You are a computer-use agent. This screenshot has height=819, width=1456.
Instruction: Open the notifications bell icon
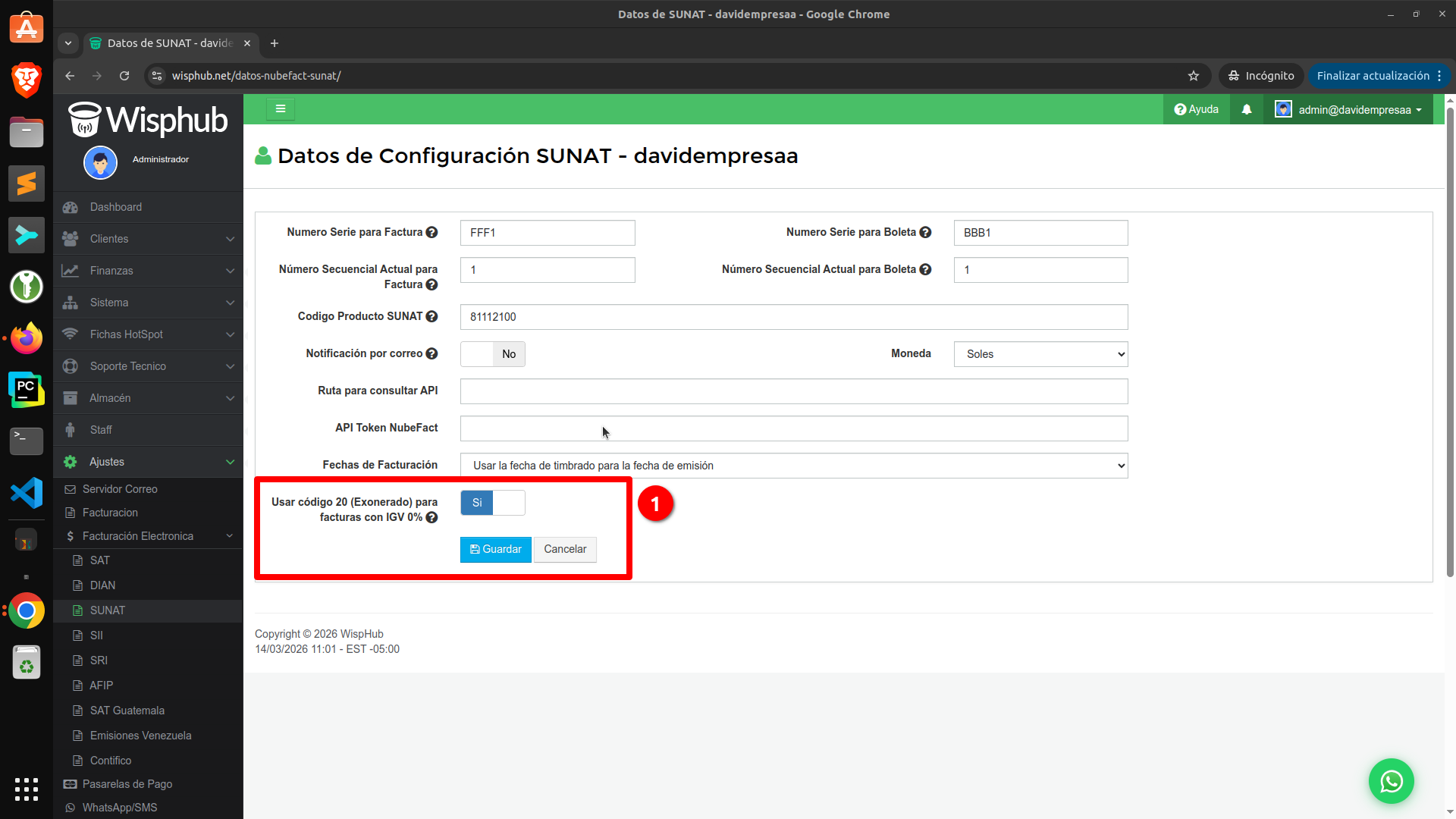1247,110
